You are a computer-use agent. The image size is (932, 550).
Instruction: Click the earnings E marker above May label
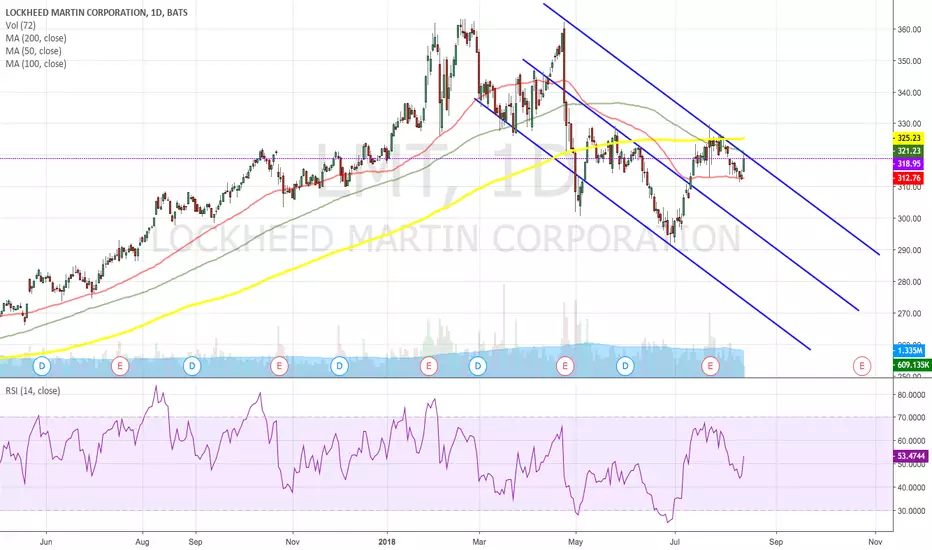(565, 366)
